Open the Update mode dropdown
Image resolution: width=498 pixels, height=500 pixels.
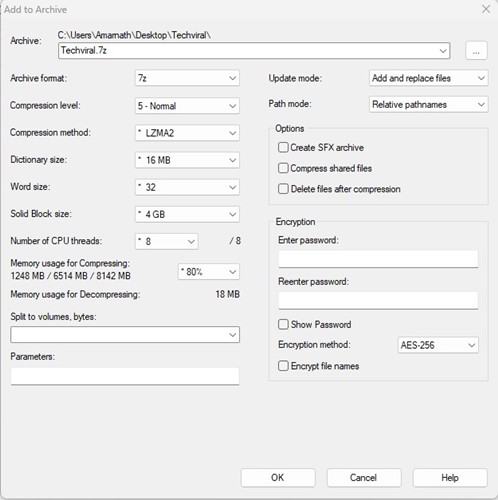coord(429,78)
